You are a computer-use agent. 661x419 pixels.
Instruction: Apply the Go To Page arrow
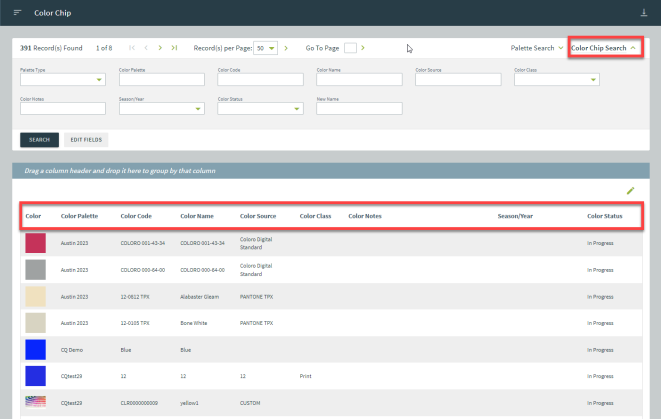(363, 48)
